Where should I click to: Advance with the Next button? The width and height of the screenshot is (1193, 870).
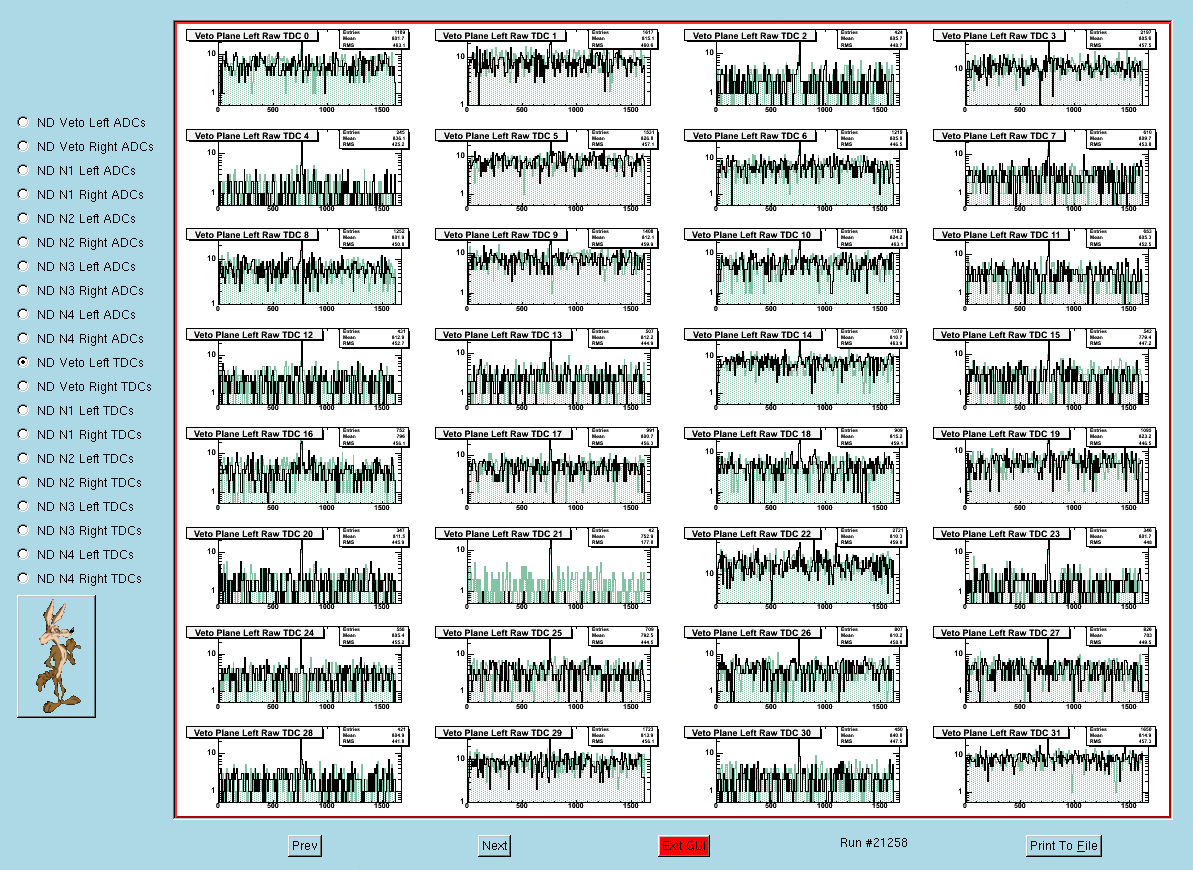coord(494,846)
